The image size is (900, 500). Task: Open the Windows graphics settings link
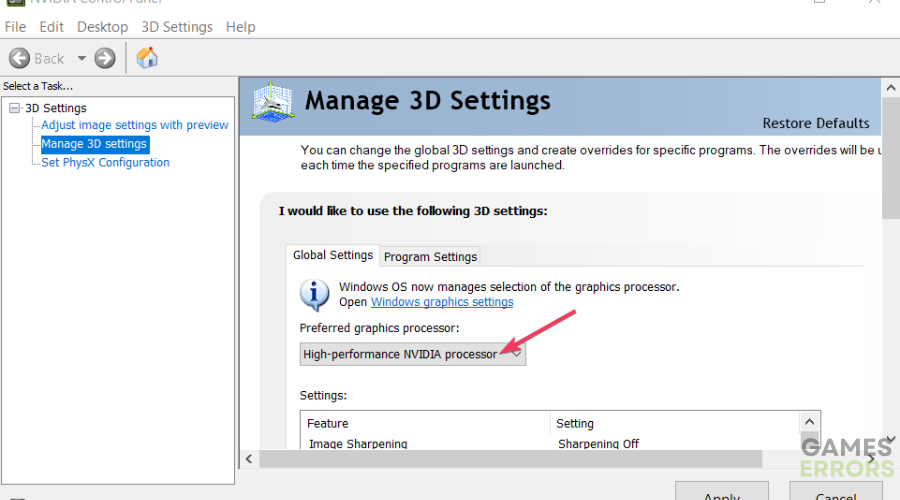tap(442, 302)
